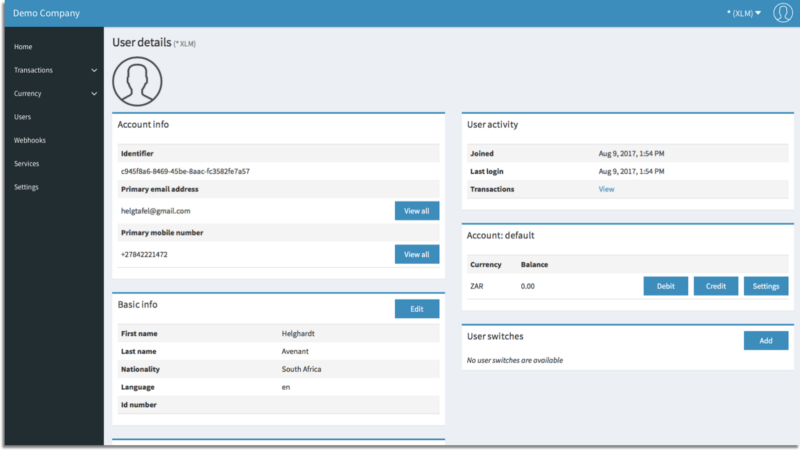Open Currency in the sidebar
The image size is (800, 450).
coord(28,93)
